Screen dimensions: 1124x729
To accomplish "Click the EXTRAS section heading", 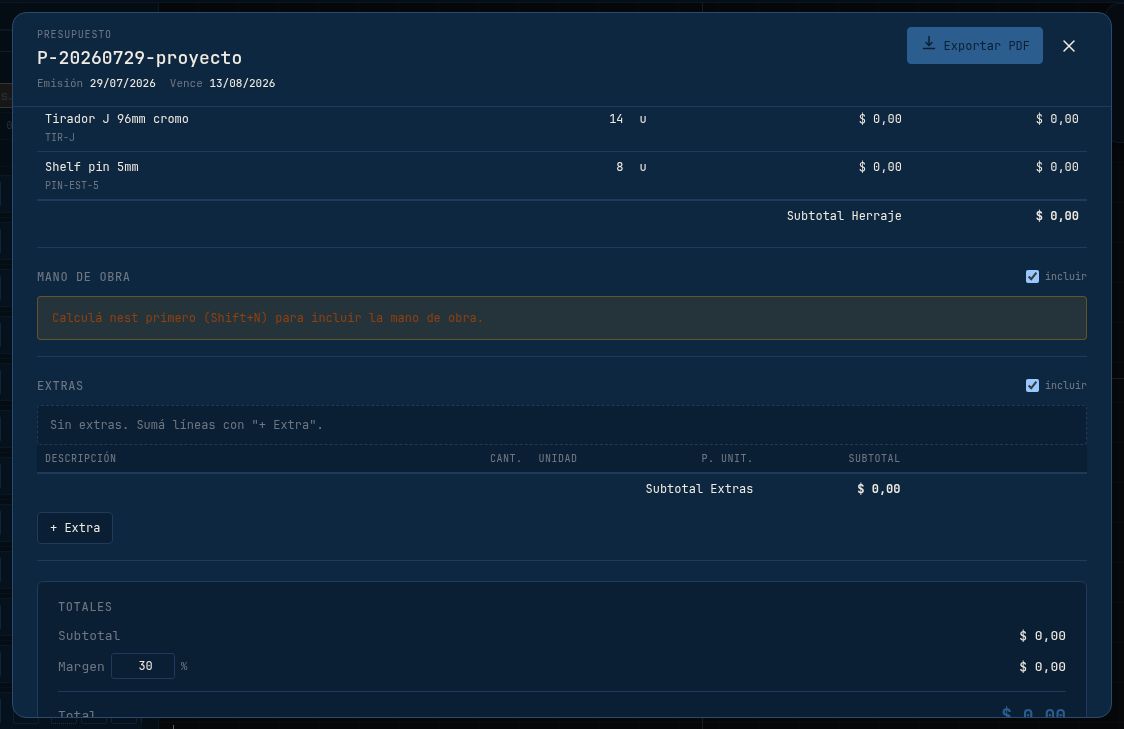I will (60, 386).
